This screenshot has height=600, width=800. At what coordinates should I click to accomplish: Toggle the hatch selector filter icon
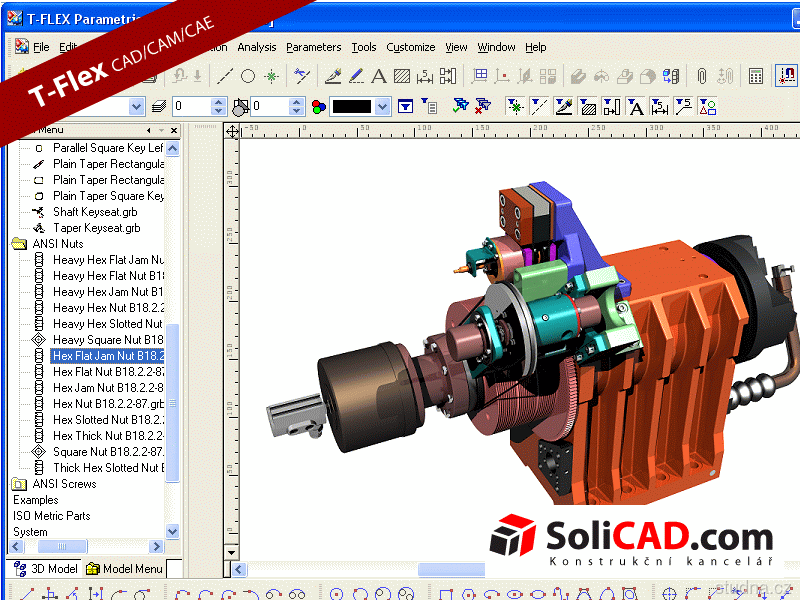coord(588,107)
